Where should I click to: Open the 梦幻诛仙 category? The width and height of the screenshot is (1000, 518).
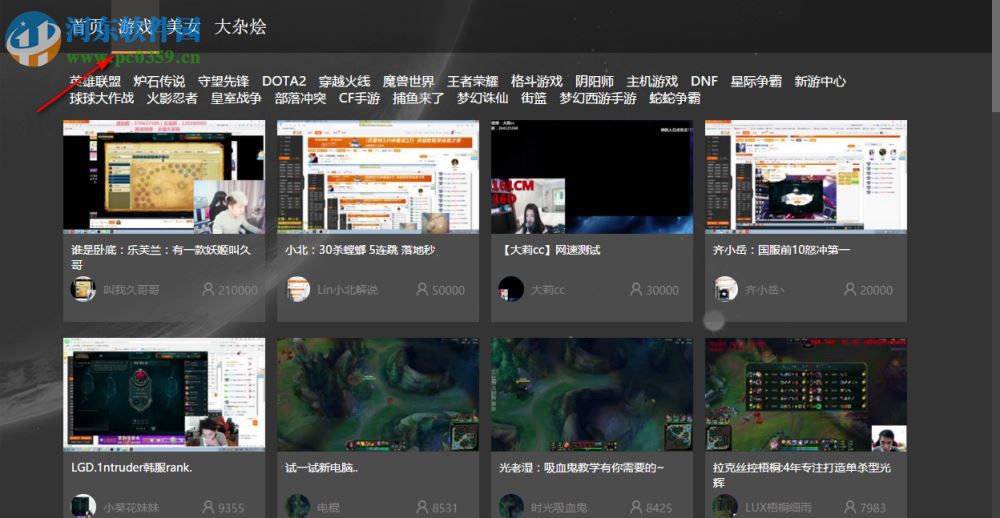coord(483,98)
